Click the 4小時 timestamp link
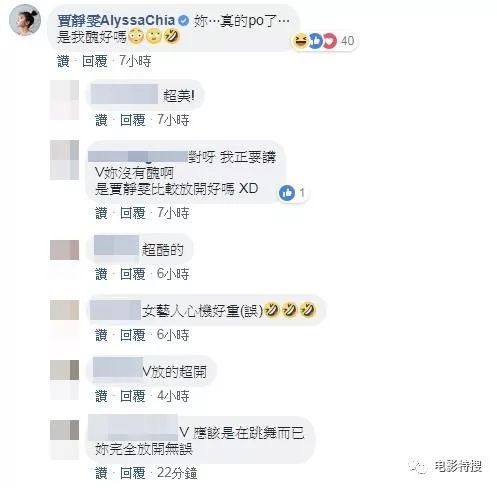Viewport: 497px width, 488px height. click(x=173, y=396)
